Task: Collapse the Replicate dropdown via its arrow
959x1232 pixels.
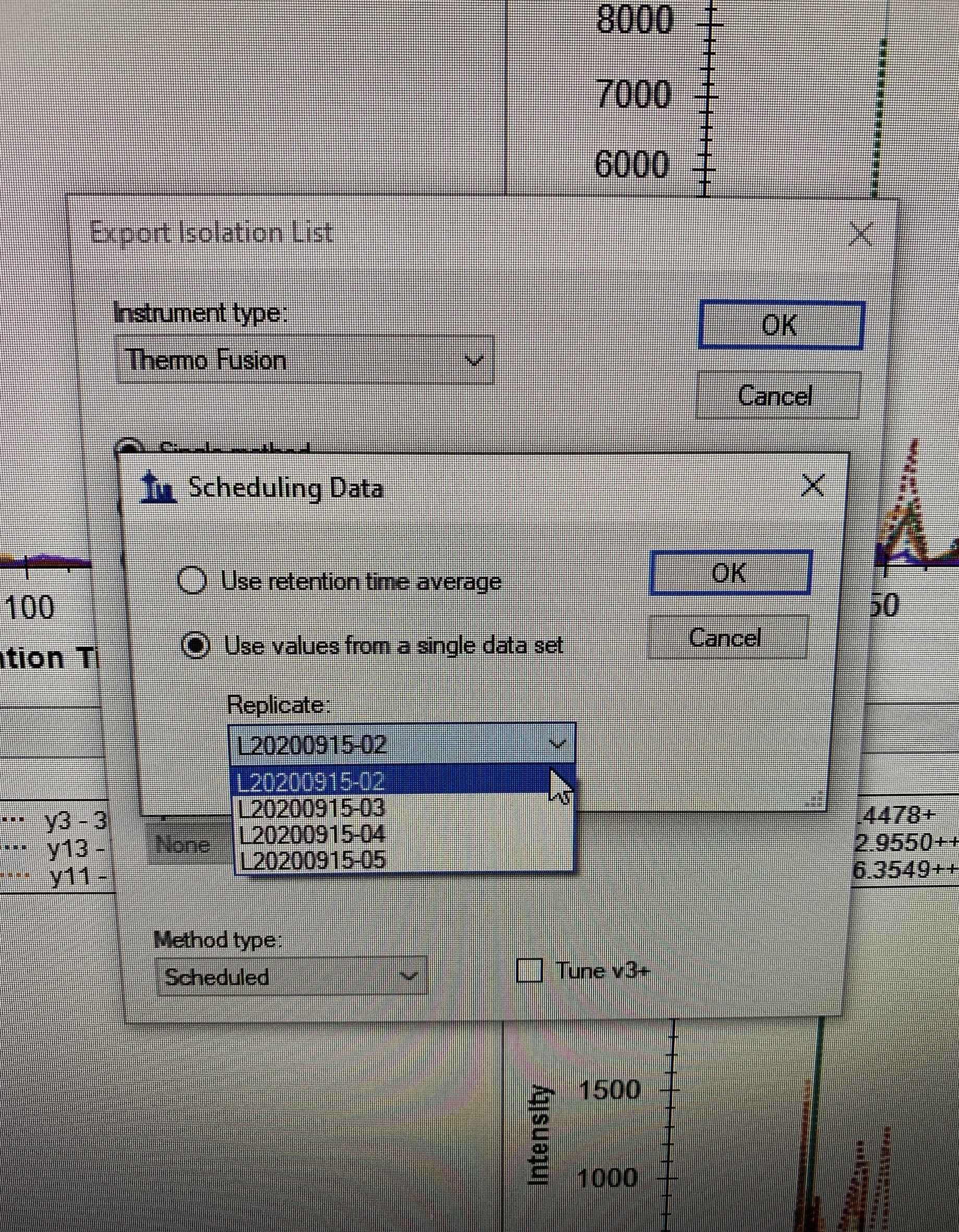Action: tap(558, 745)
